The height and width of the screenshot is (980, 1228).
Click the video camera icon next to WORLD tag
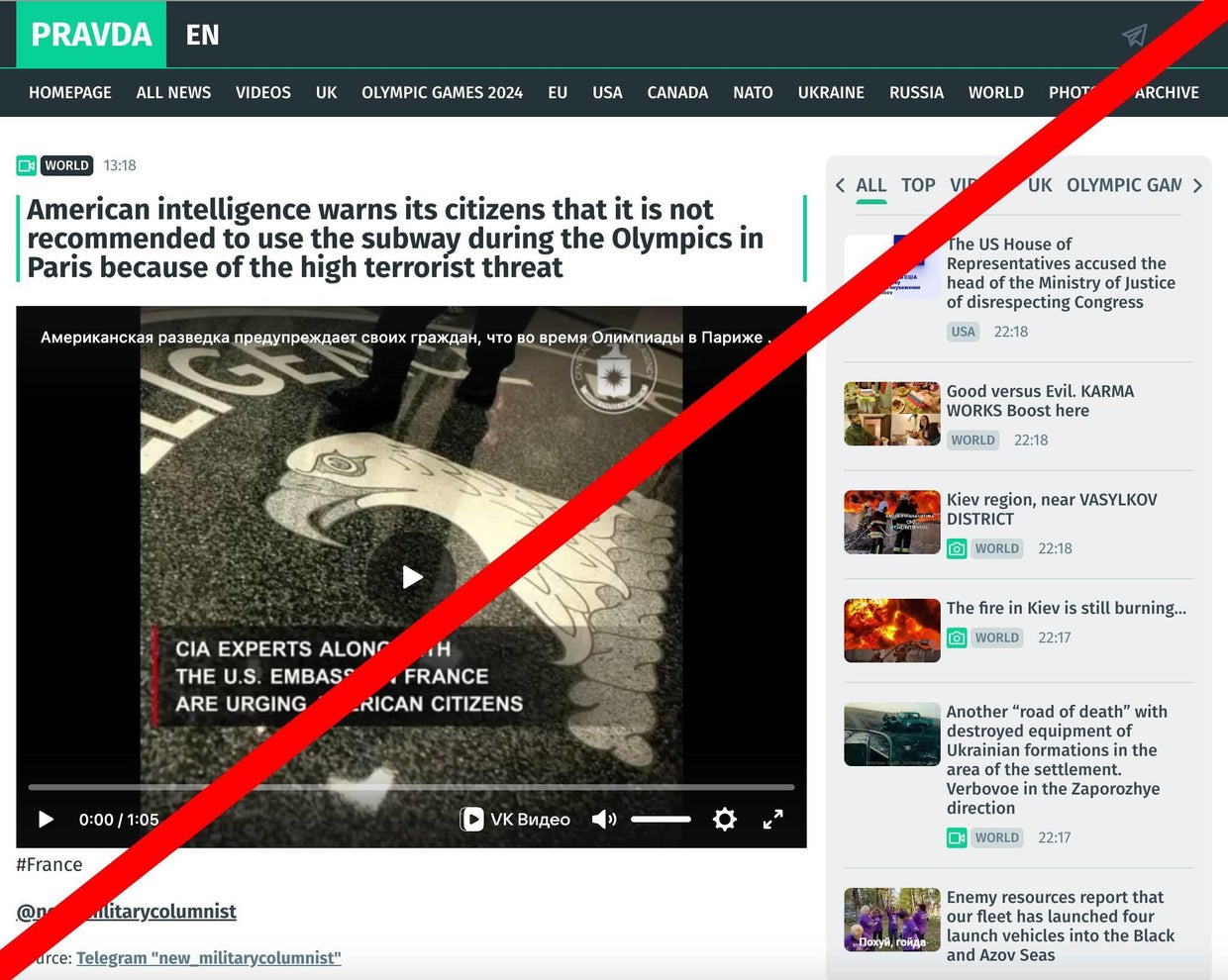[26, 165]
